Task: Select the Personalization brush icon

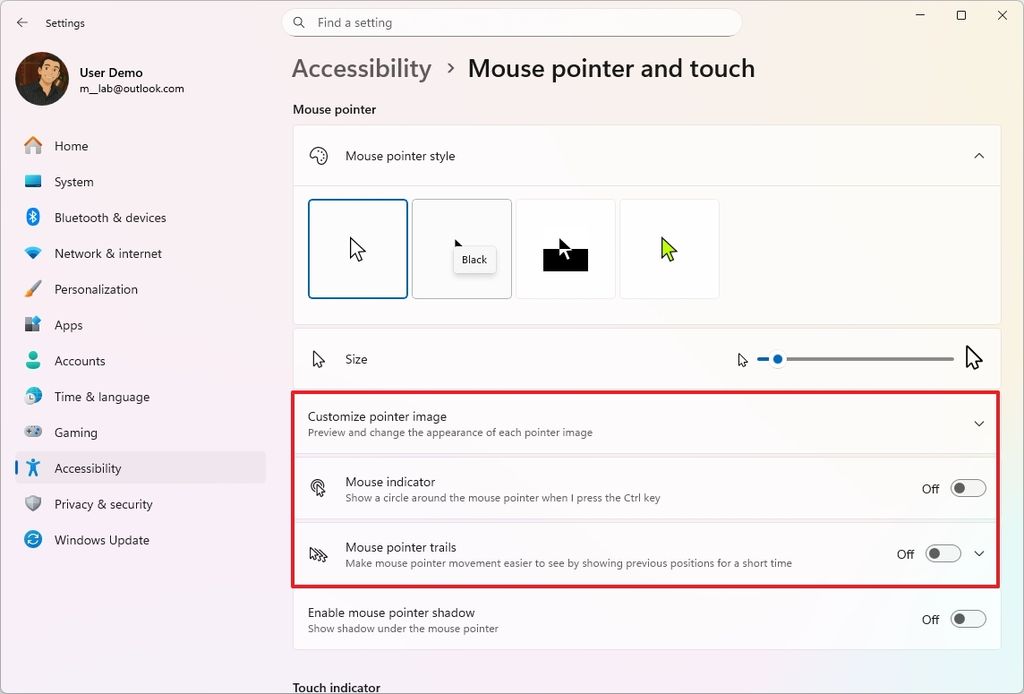Action: [32, 289]
